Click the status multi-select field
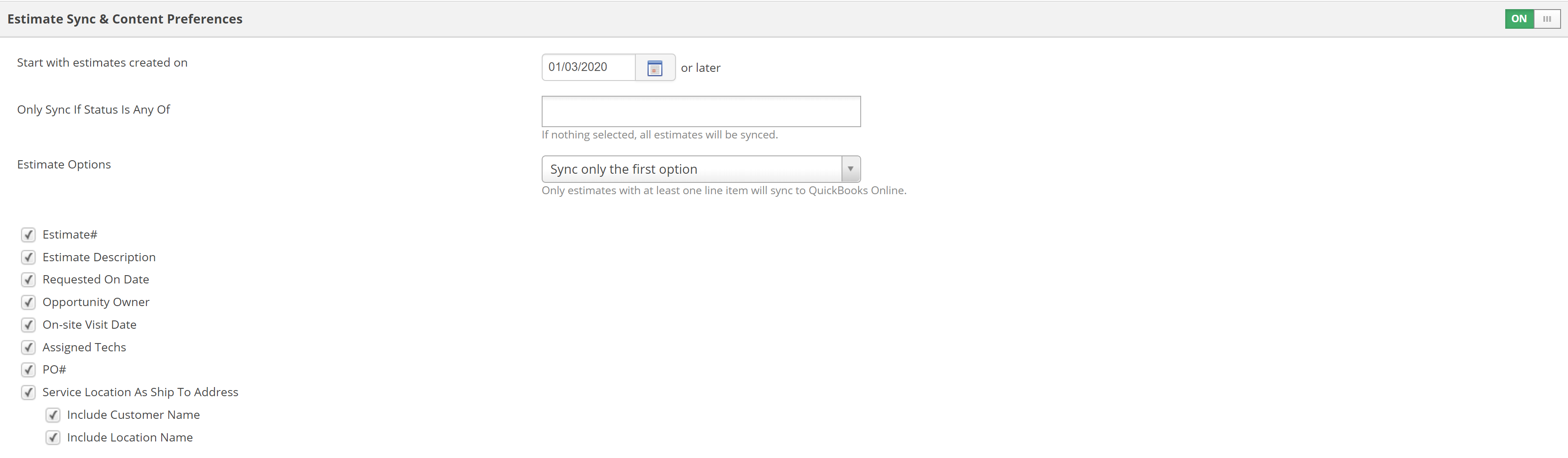 701,111
